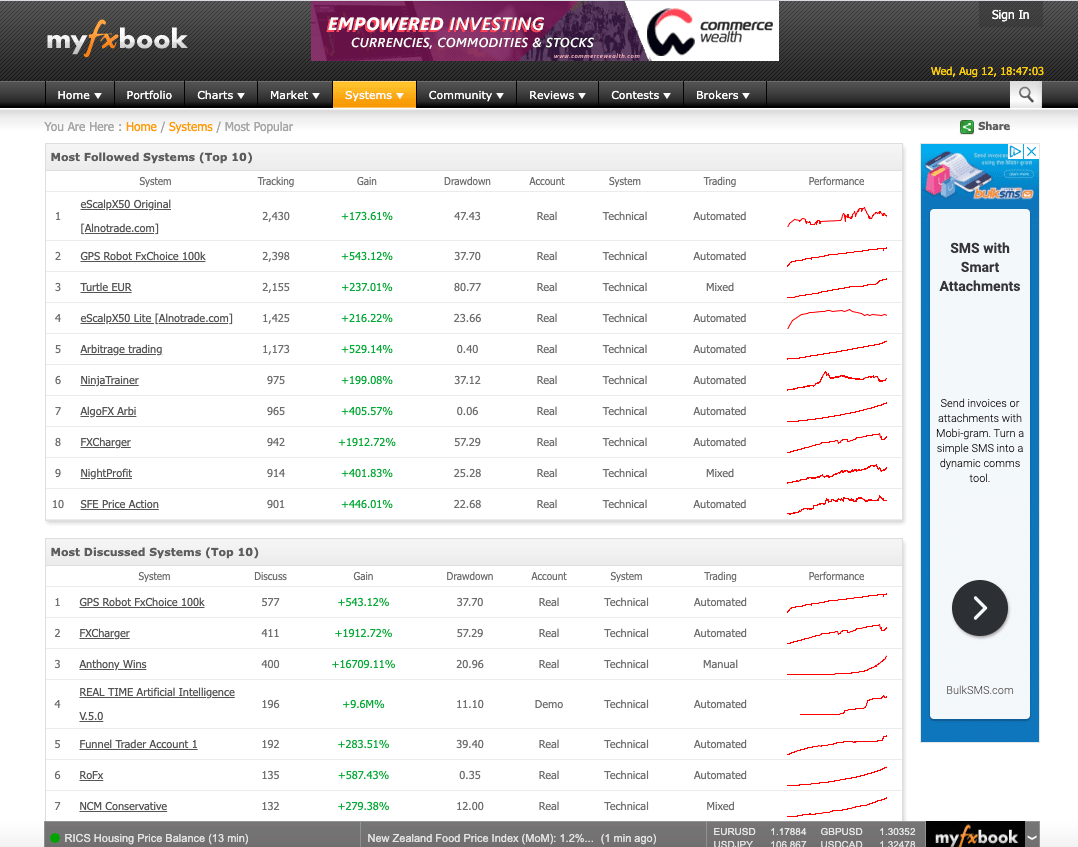Open the Charts dropdown menu
1078x847 pixels.
(220, 94)
